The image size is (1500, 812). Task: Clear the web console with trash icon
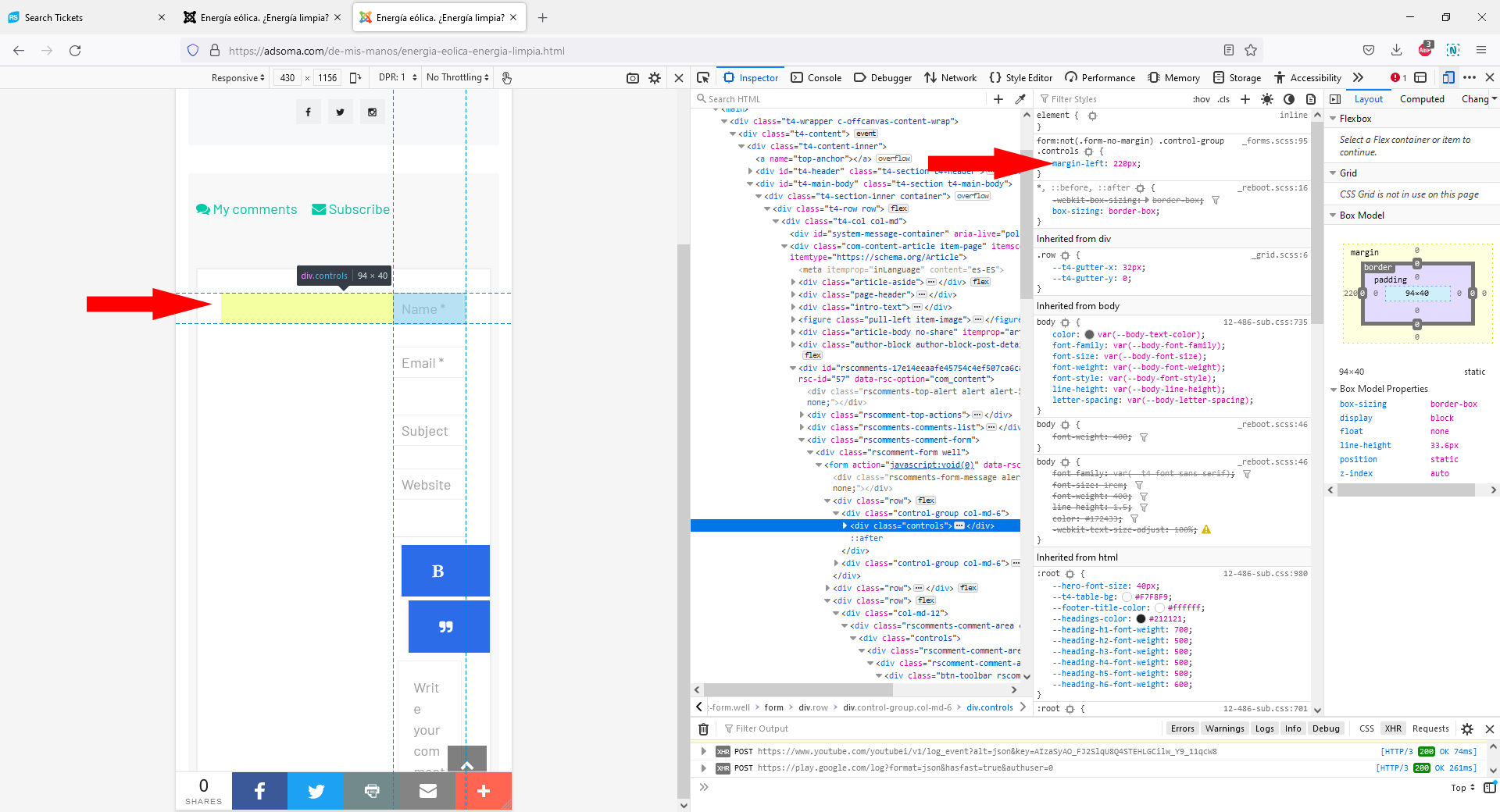[703, 728]
